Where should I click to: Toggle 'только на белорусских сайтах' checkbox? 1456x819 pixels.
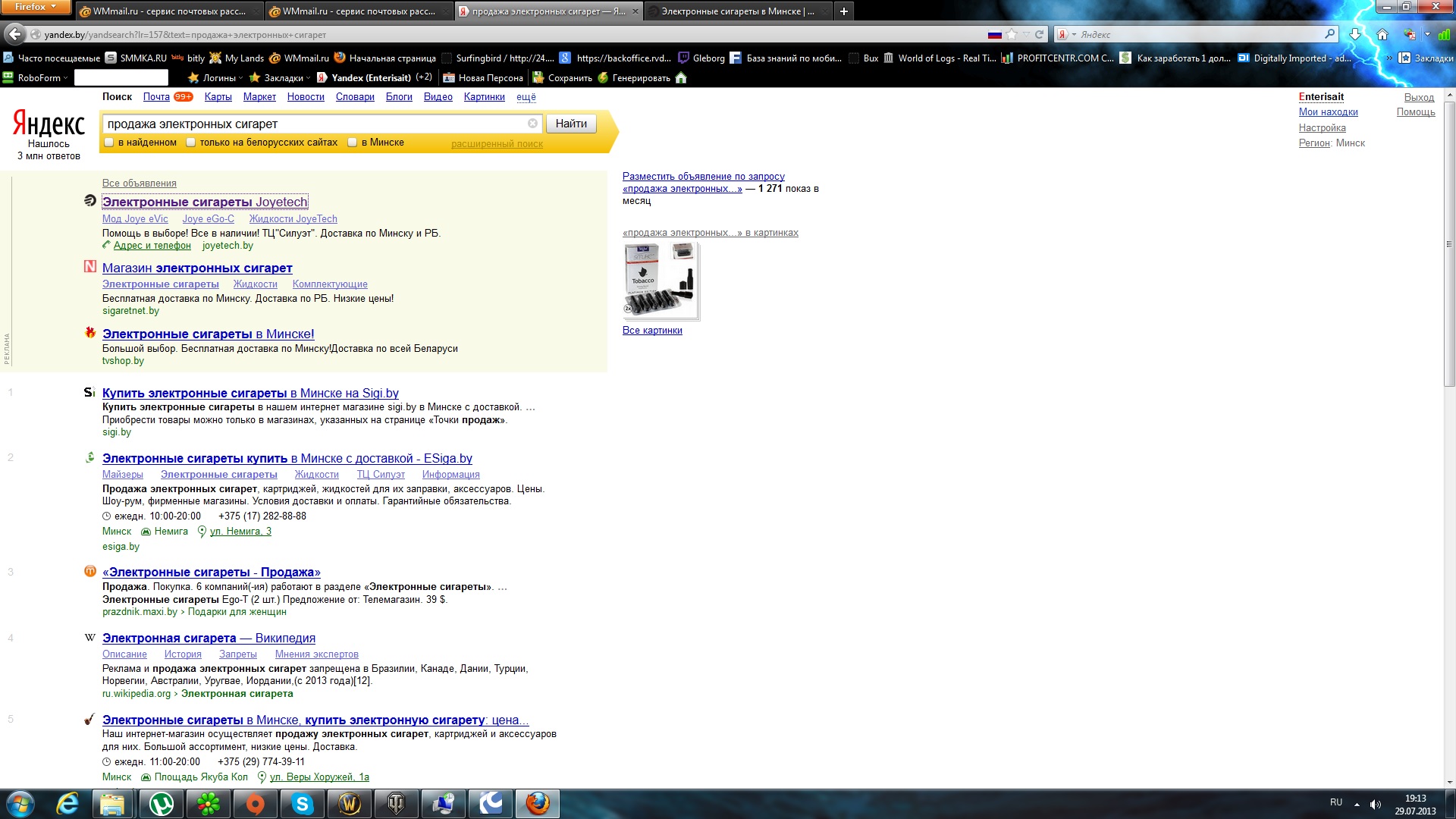tap(190, 143)
